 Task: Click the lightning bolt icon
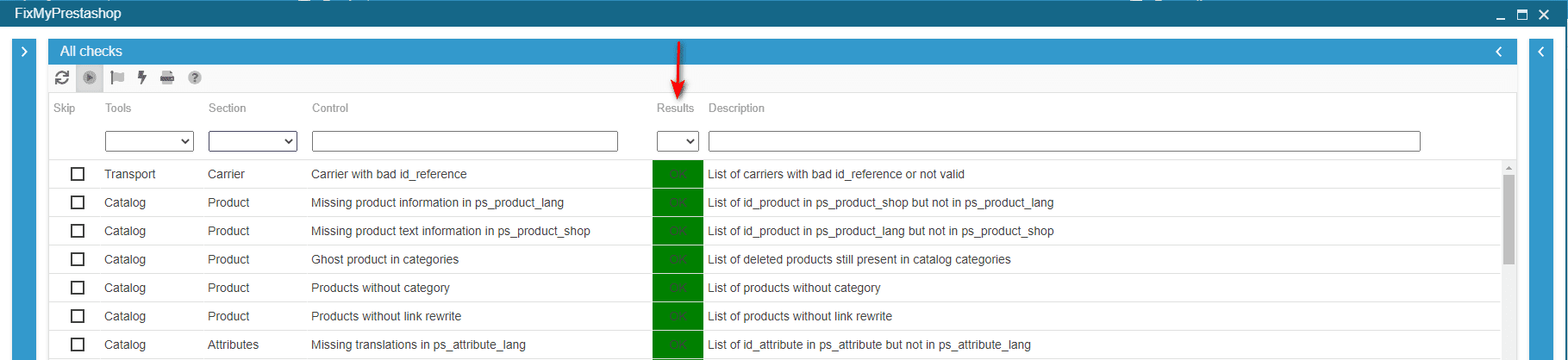click(142, 78)
